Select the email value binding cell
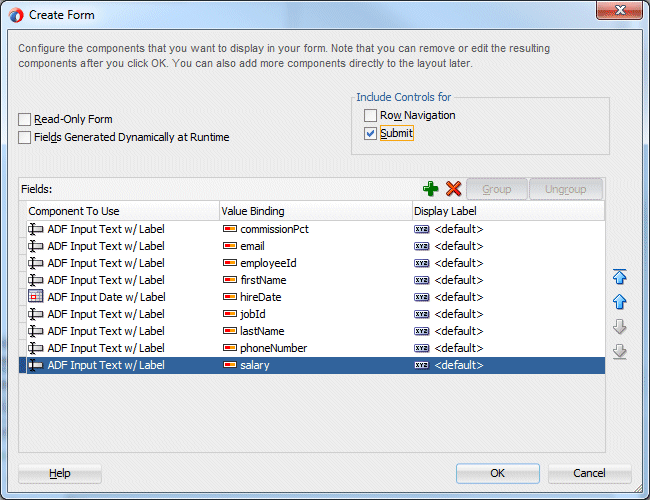 [x=315, y=246]
